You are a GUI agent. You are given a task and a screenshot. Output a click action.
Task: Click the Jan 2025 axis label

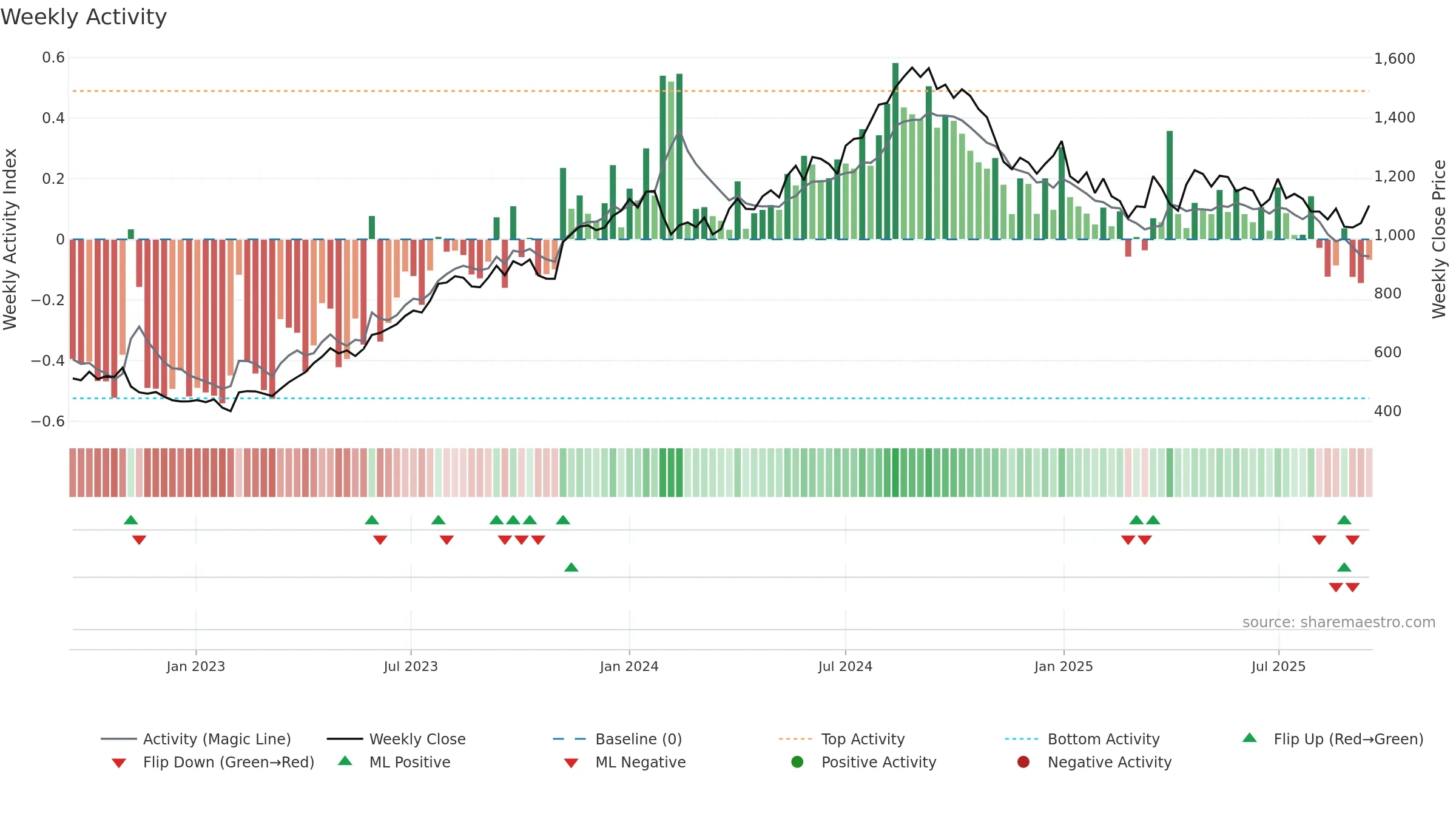(1063, 666)
